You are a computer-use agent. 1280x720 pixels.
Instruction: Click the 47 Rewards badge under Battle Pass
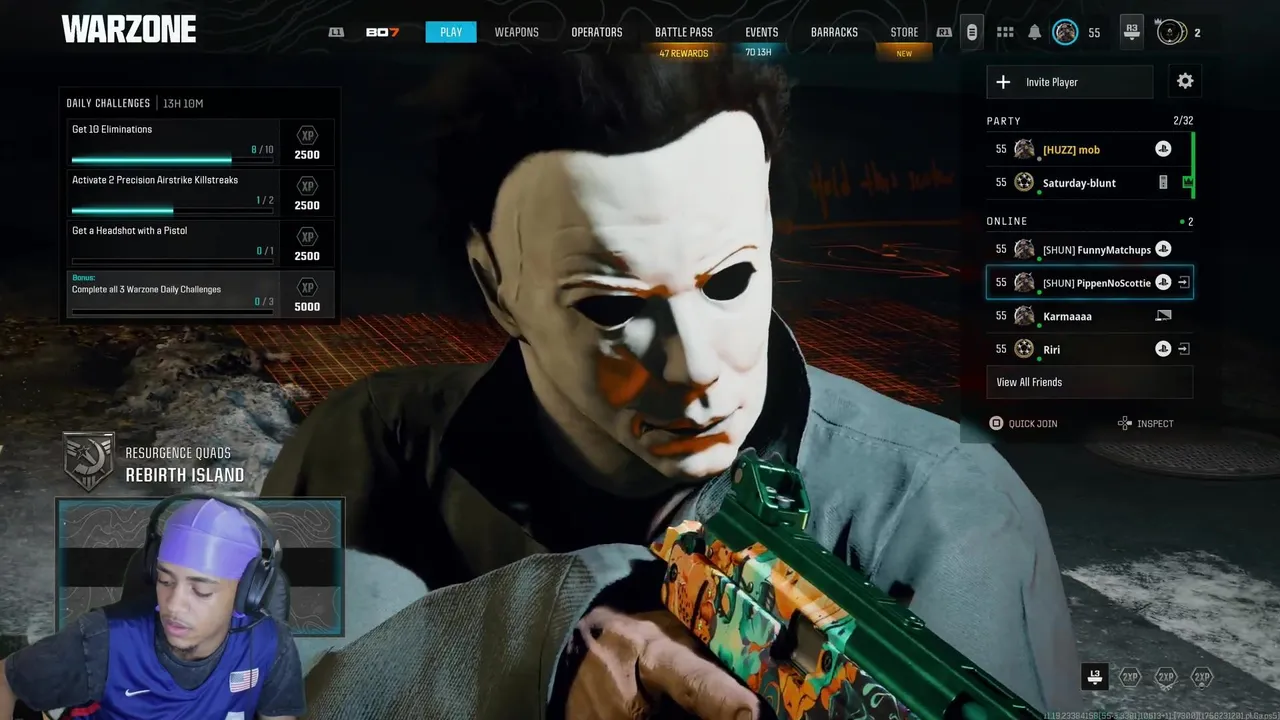tap(684, 53)
